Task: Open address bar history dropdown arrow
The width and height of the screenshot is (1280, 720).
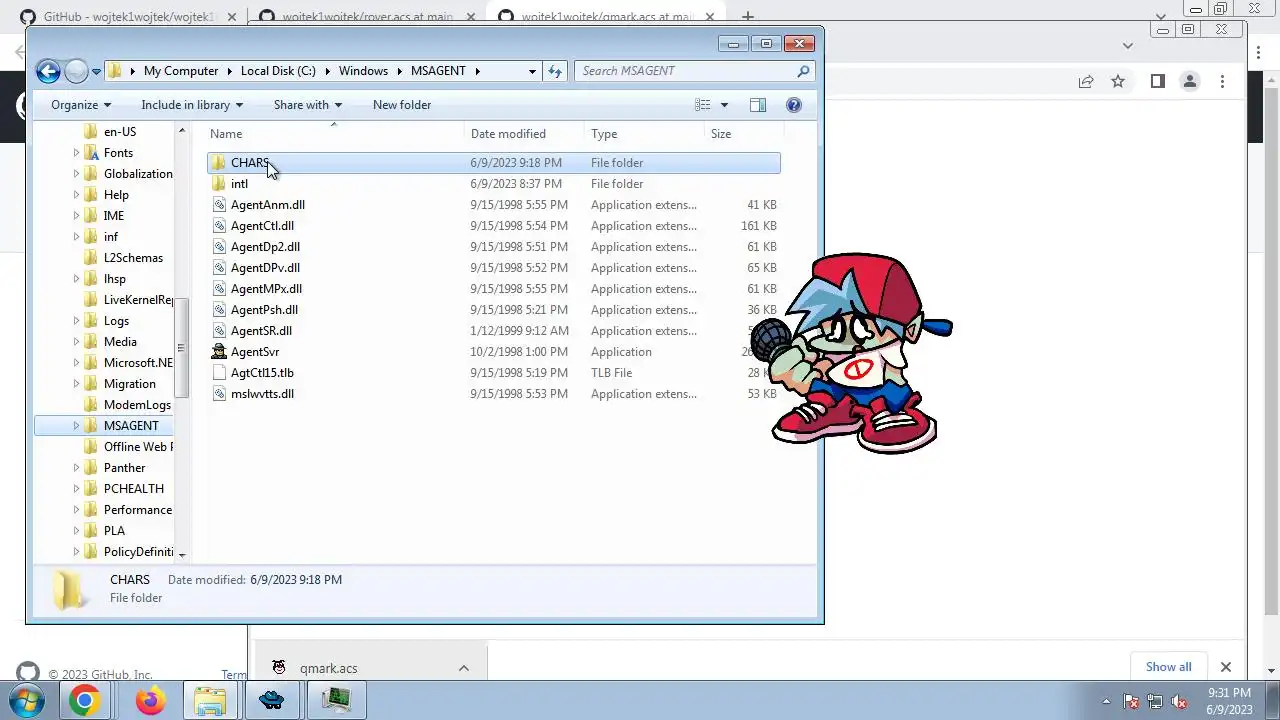Action: [532, 71]
